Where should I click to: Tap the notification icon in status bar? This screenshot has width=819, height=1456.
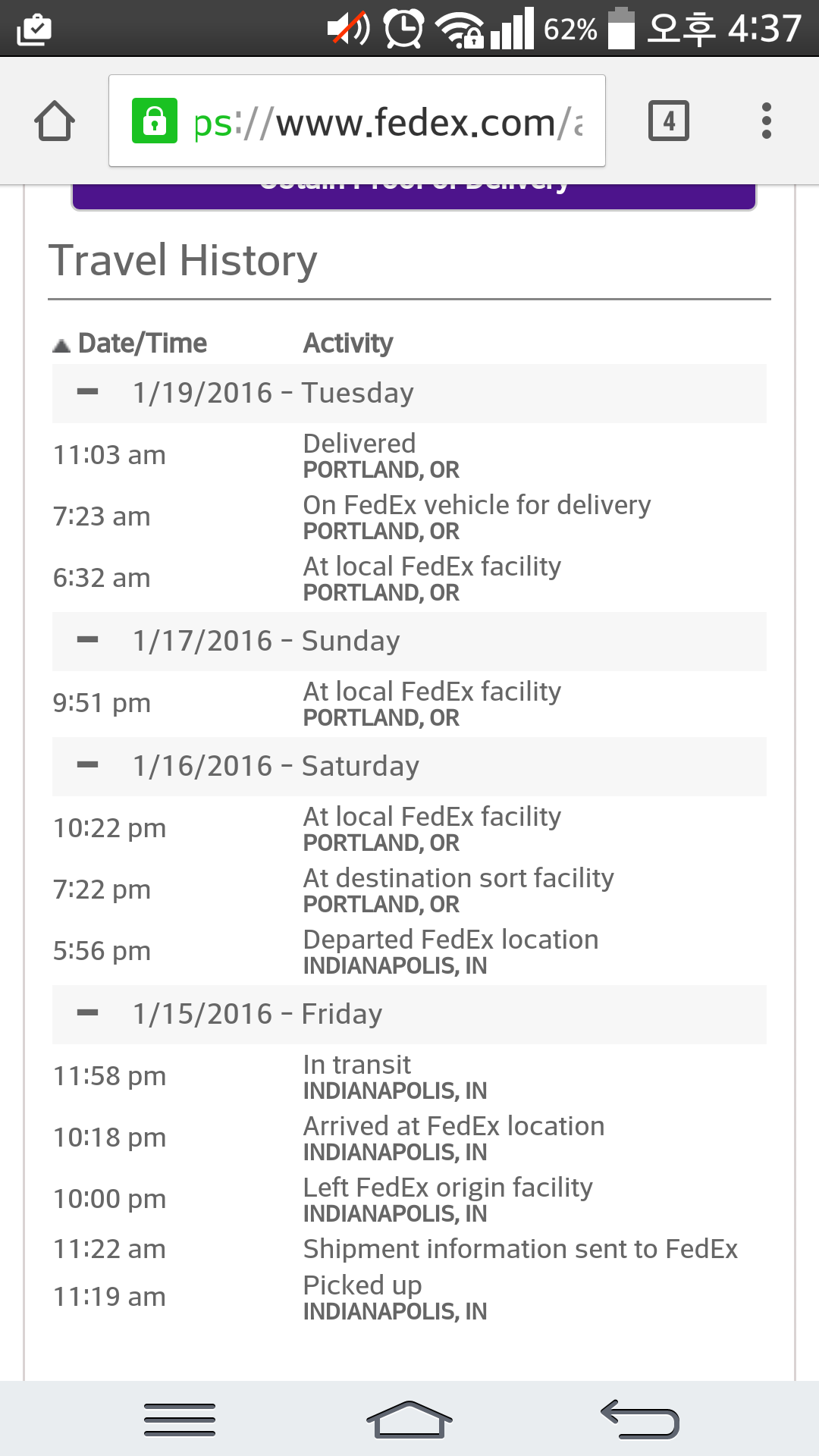click(34, 29)
